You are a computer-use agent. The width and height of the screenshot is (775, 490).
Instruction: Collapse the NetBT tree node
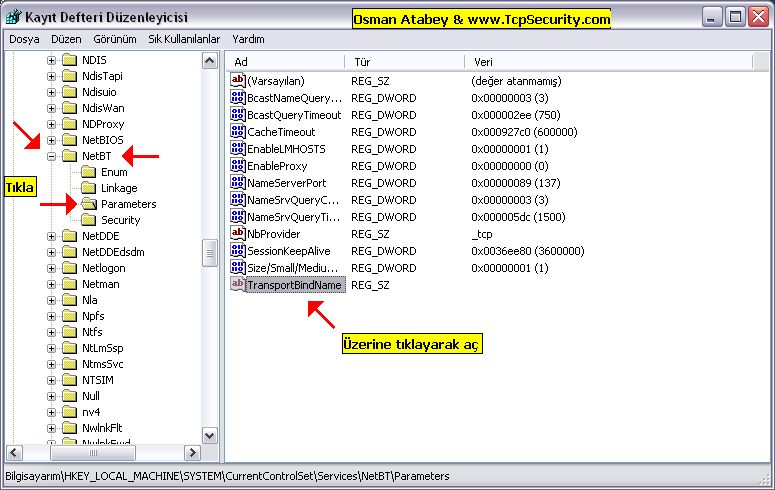51,156
